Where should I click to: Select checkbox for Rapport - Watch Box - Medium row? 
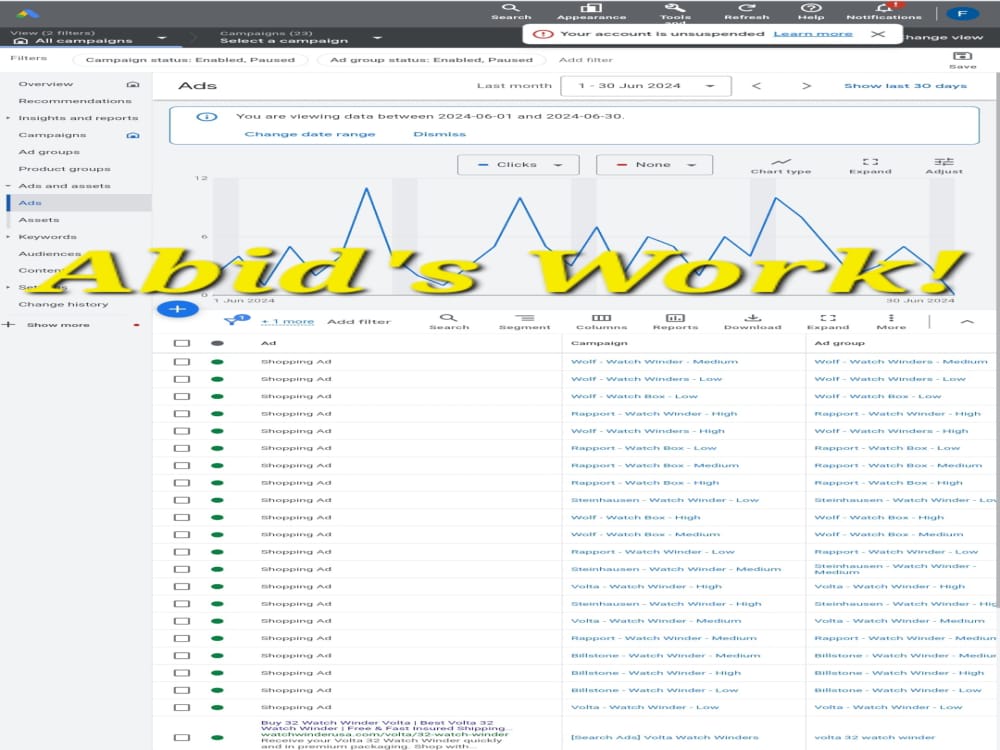point(182,466)
